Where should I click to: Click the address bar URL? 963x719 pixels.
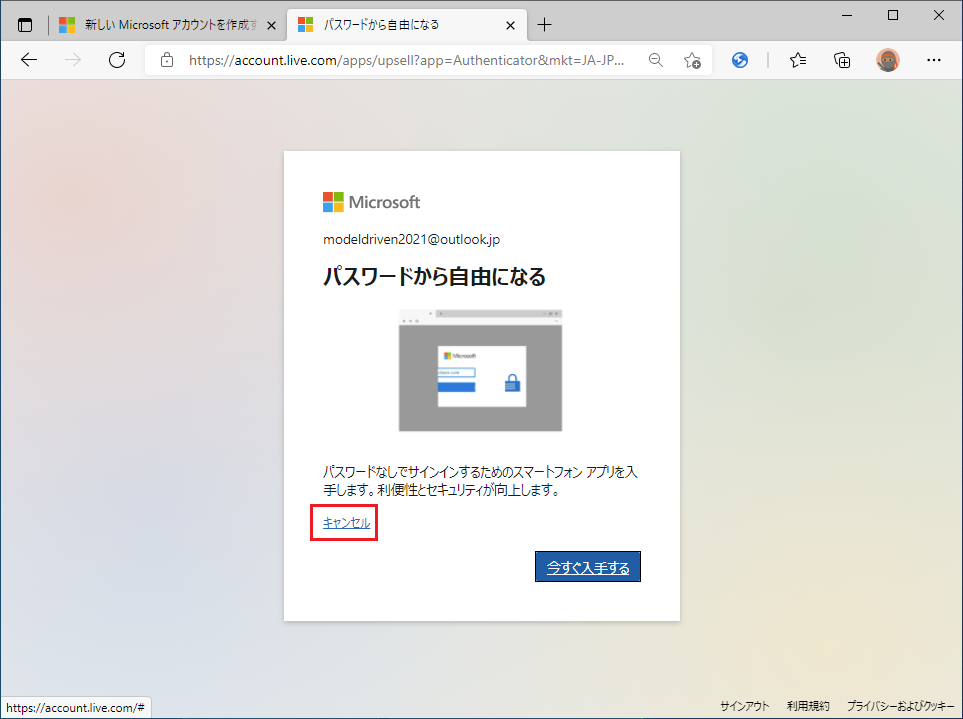point(406,60)
